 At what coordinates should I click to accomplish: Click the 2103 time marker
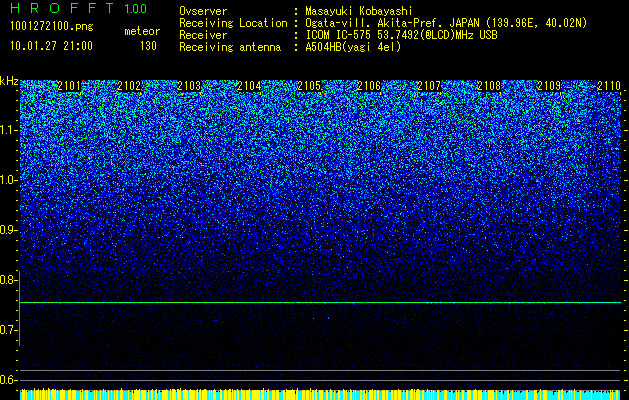(x=189, y=86)
